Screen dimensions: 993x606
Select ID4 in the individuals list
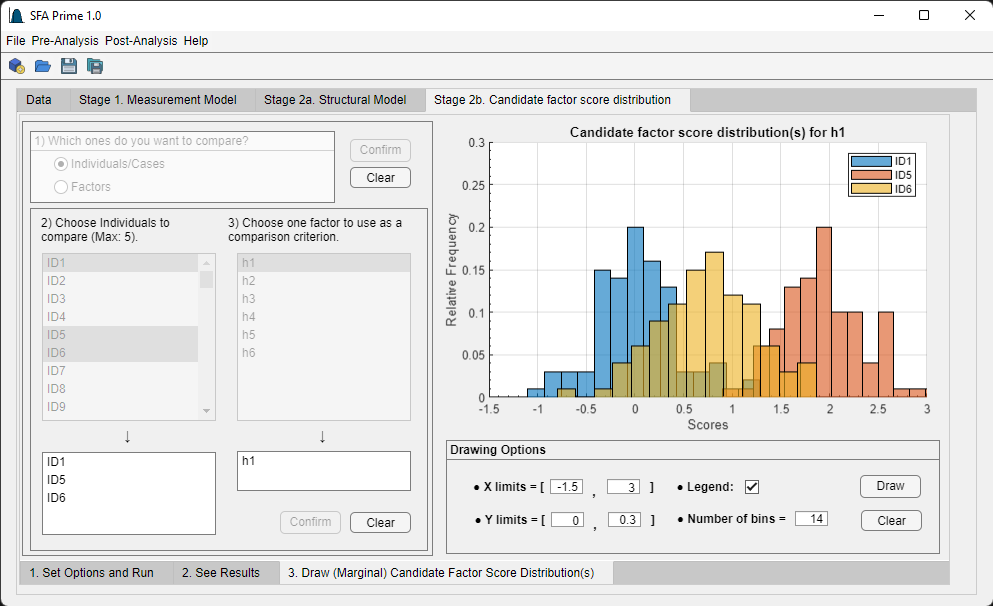[120, 317]
